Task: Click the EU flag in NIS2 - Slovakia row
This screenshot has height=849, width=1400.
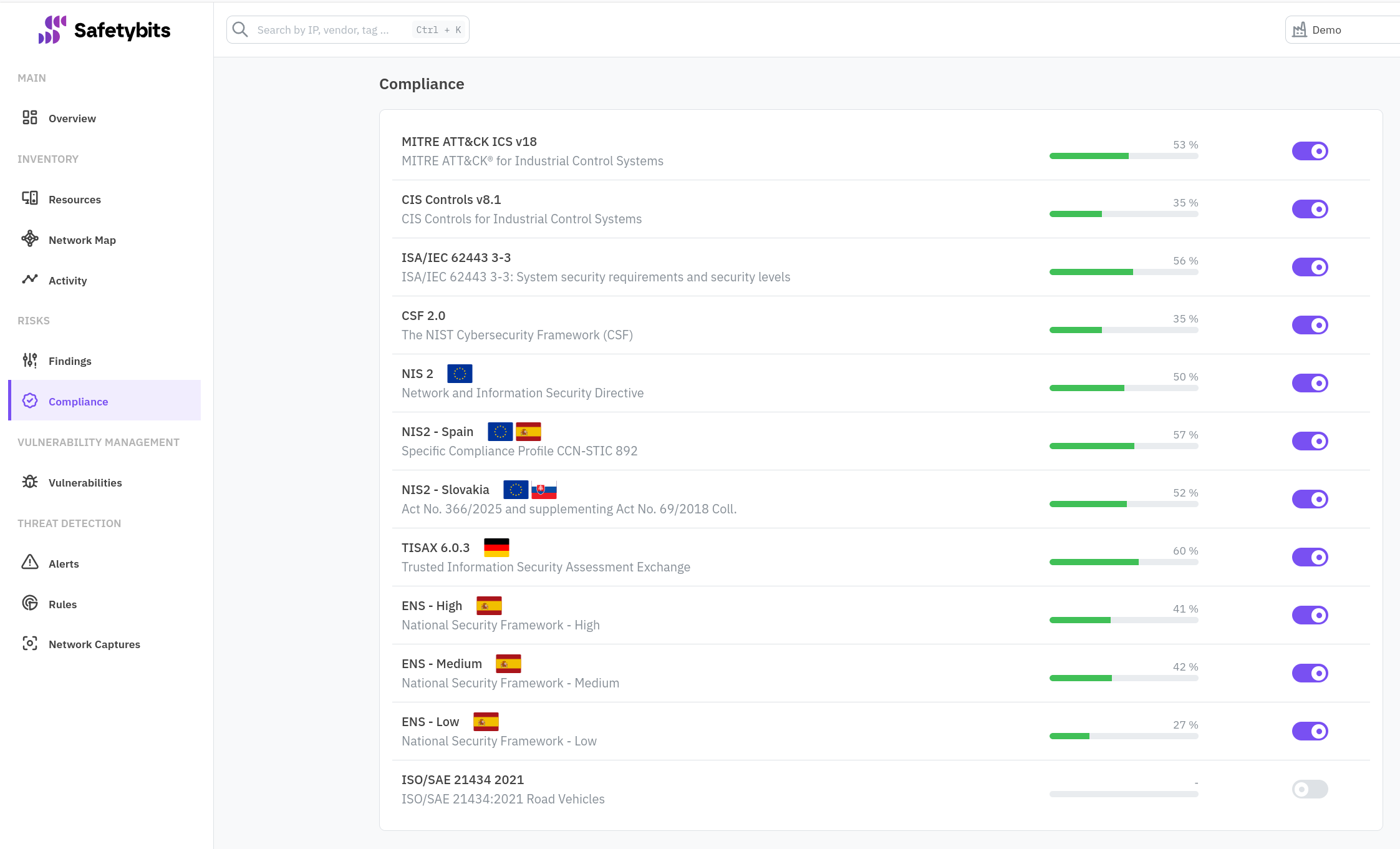Action: pos(516,490)
